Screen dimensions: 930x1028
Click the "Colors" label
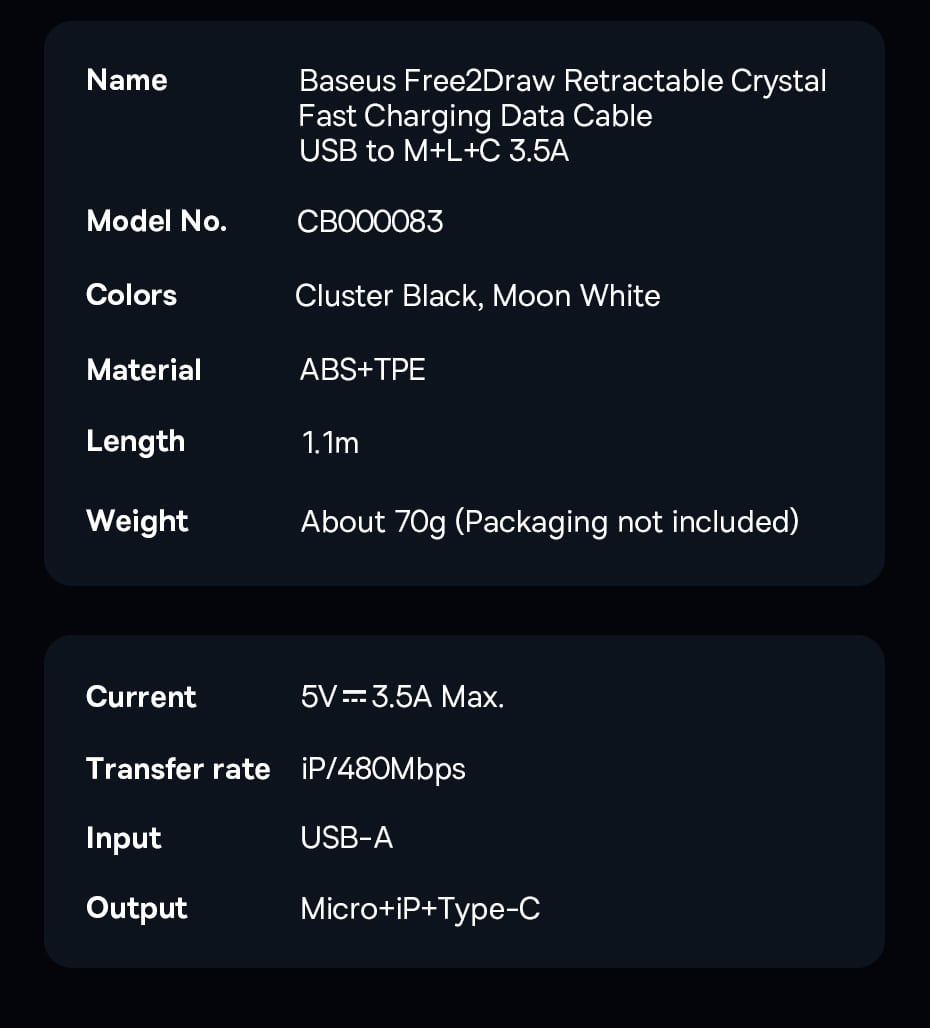[132, 295]
